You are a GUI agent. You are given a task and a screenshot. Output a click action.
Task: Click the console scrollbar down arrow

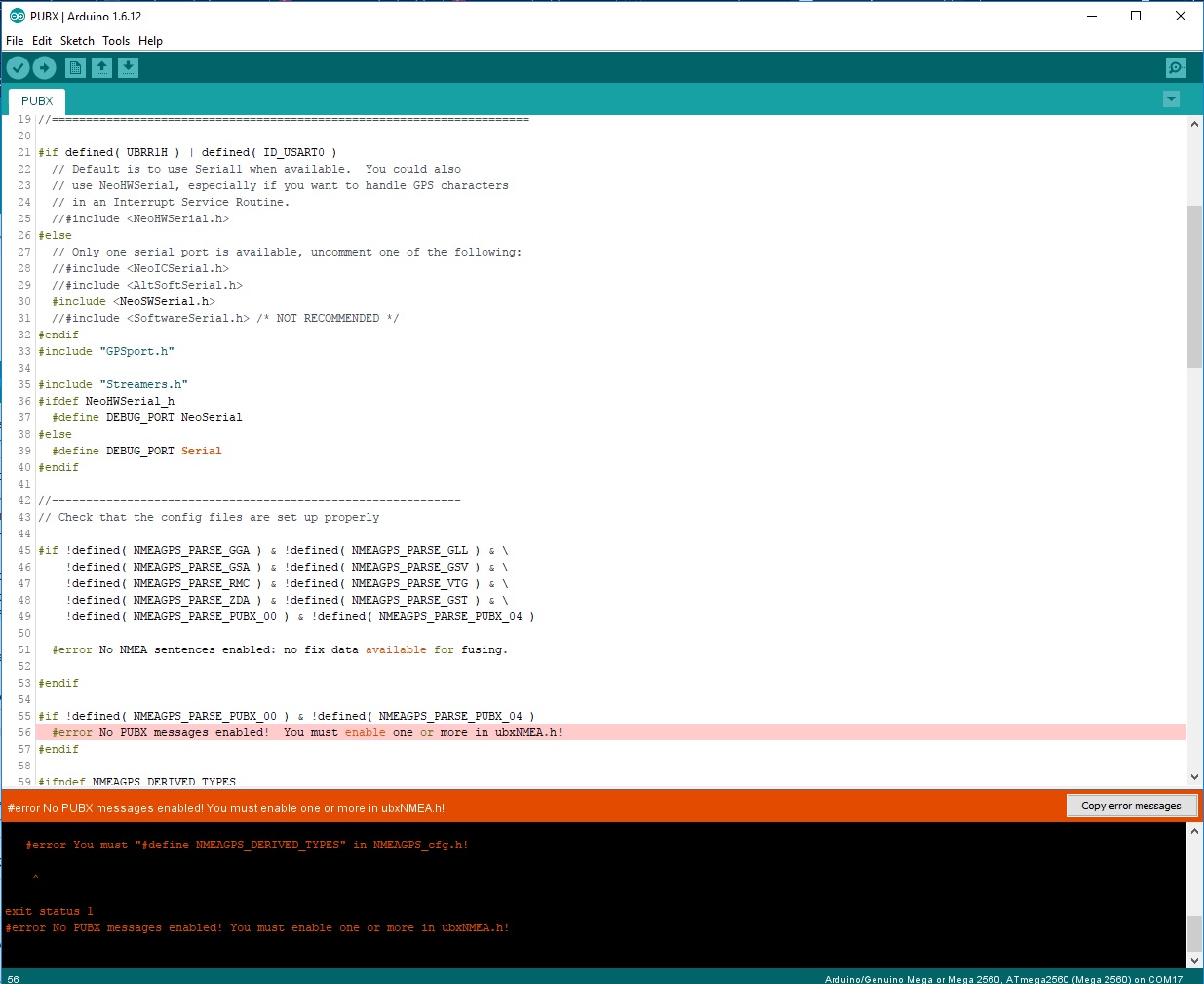[1194, 960]
